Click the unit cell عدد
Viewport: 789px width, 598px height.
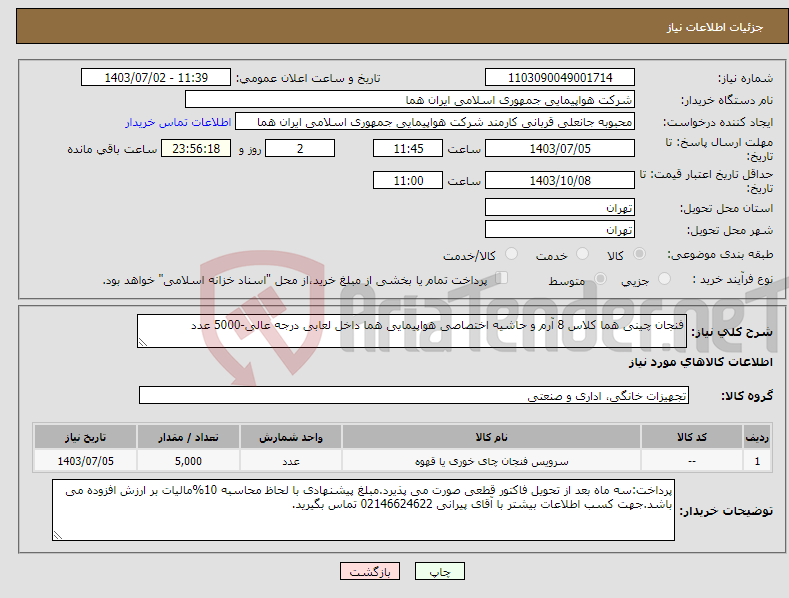(x=291, y=461)
